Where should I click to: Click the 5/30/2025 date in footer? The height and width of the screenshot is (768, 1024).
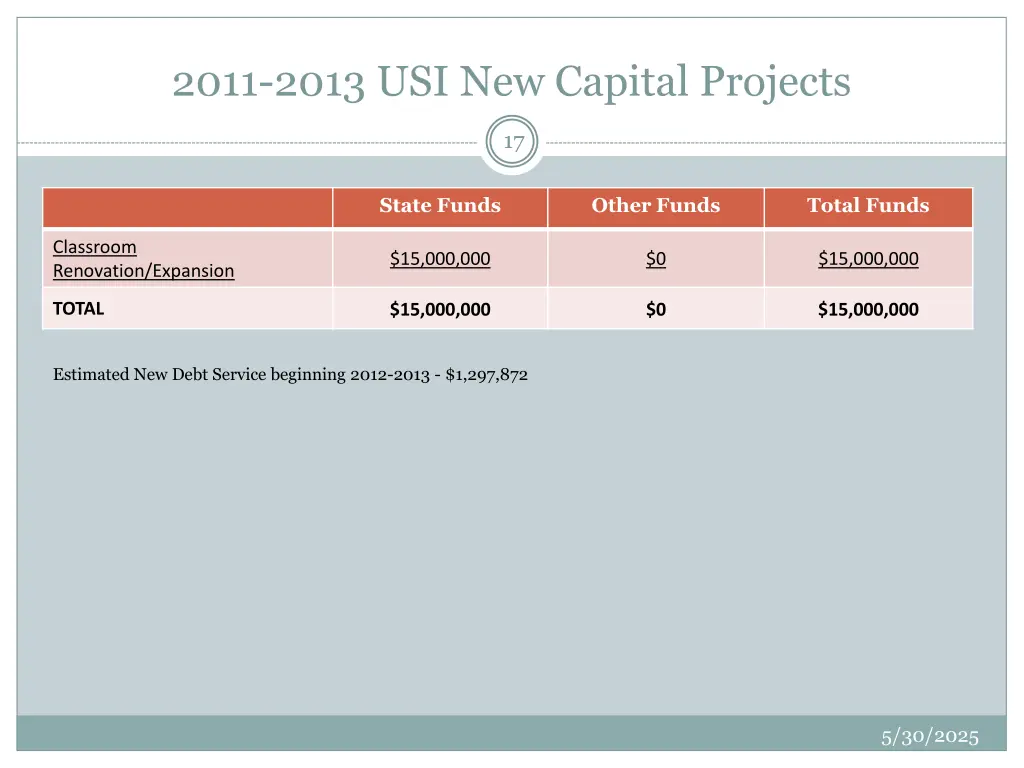[930, 737]
